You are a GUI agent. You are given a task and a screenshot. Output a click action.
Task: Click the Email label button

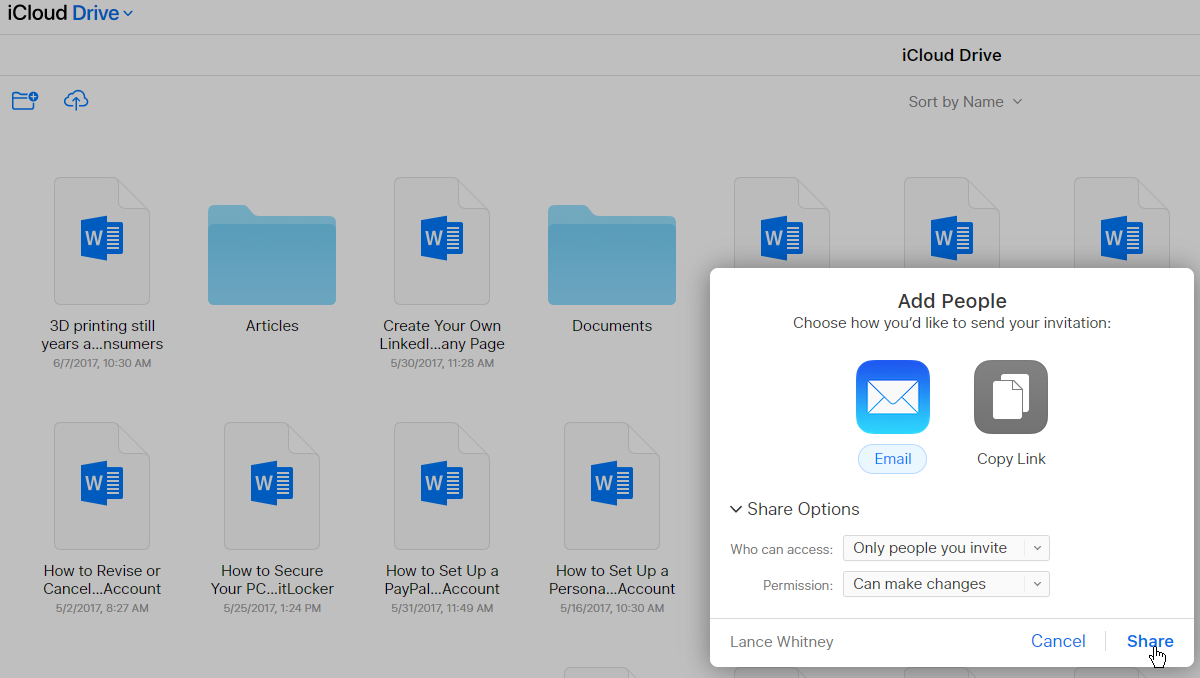(x=893, y=459)
